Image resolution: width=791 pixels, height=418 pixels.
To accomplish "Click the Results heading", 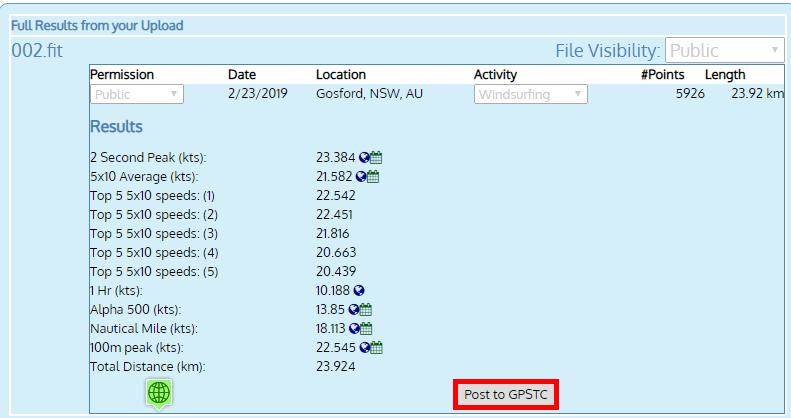I will 116,127.
